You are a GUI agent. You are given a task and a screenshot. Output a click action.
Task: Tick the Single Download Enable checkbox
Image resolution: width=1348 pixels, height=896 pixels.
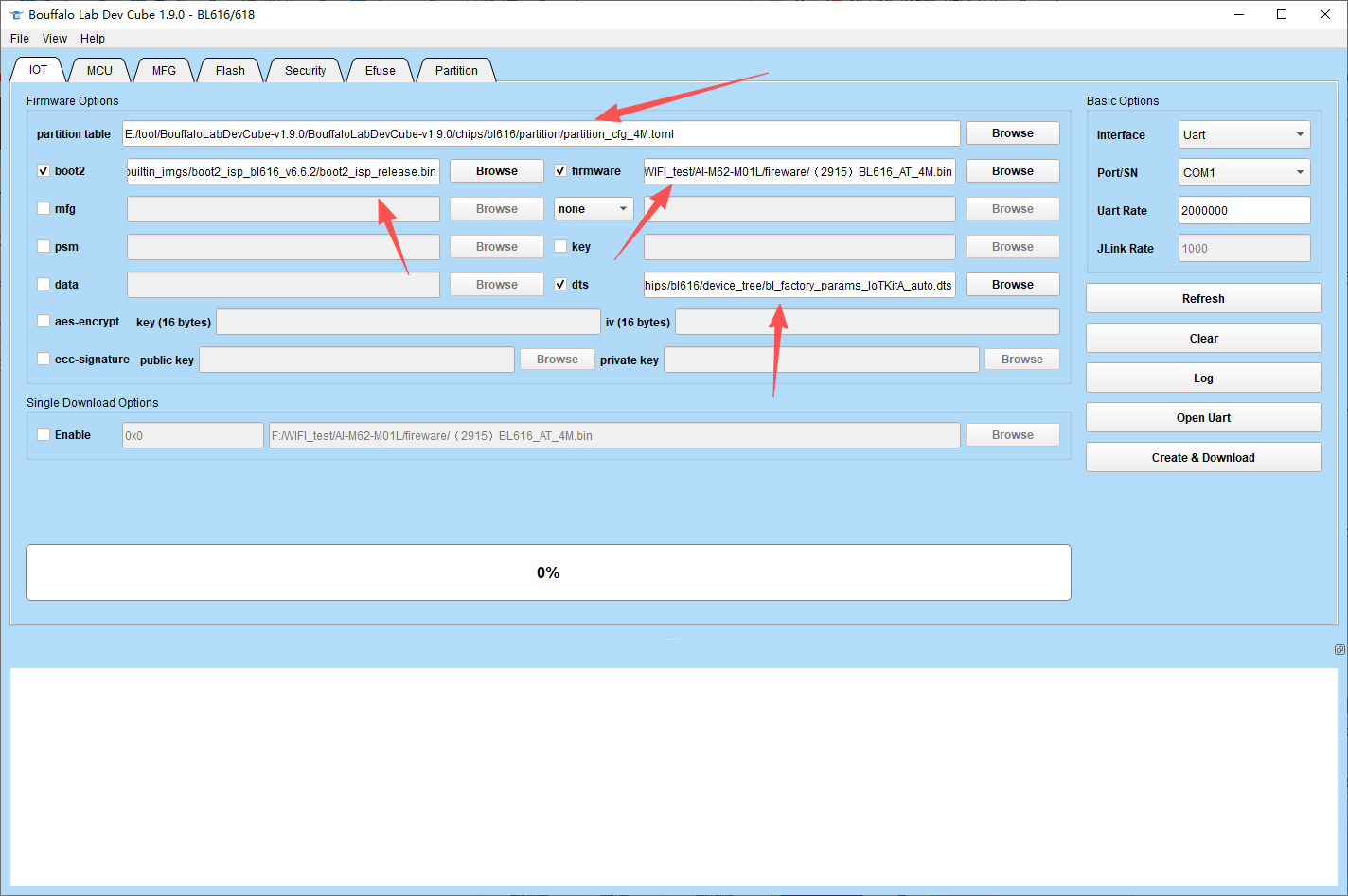(x=44, y=435)
